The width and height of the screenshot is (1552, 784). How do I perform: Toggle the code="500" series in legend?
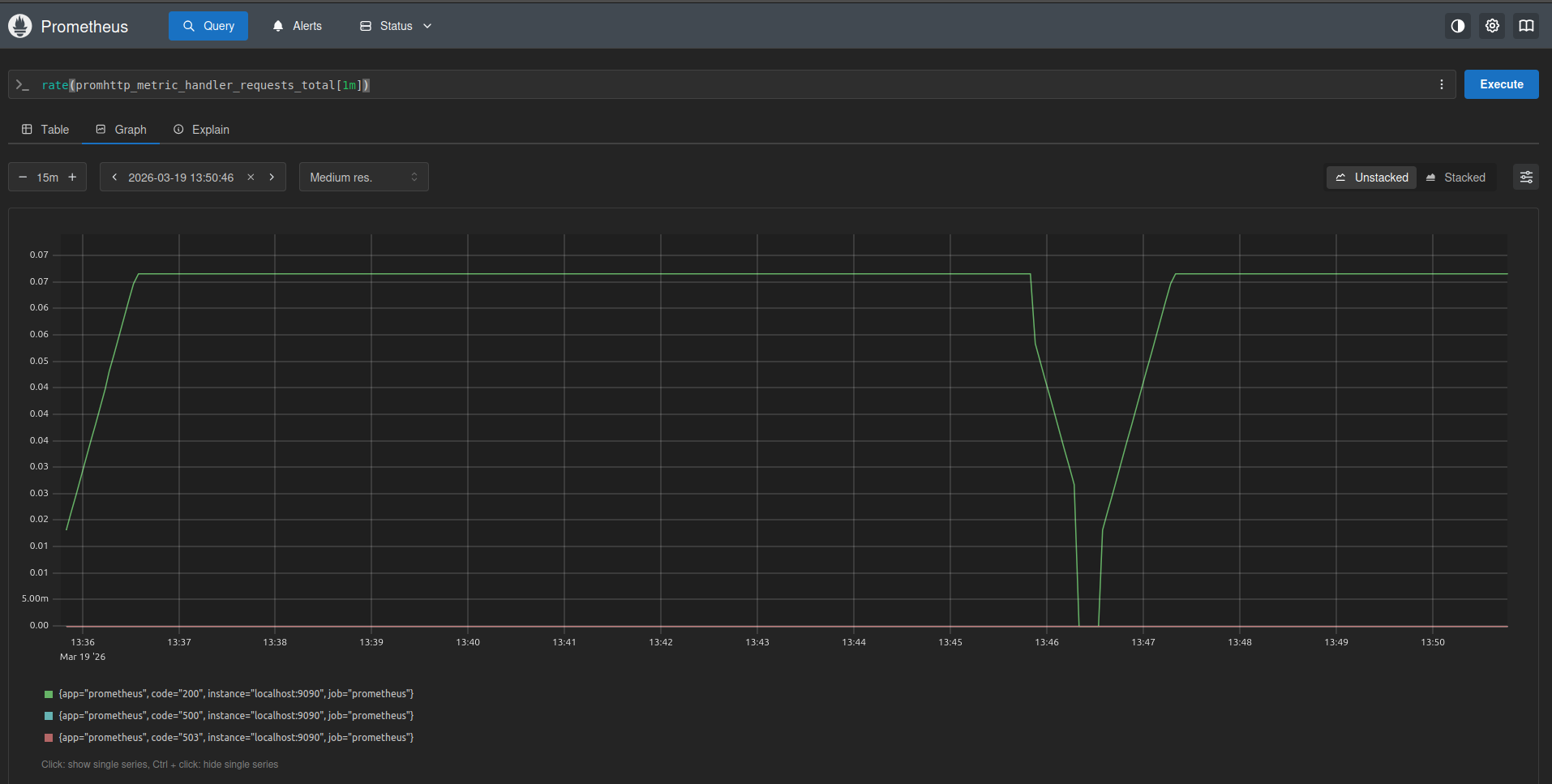point(236,716)
